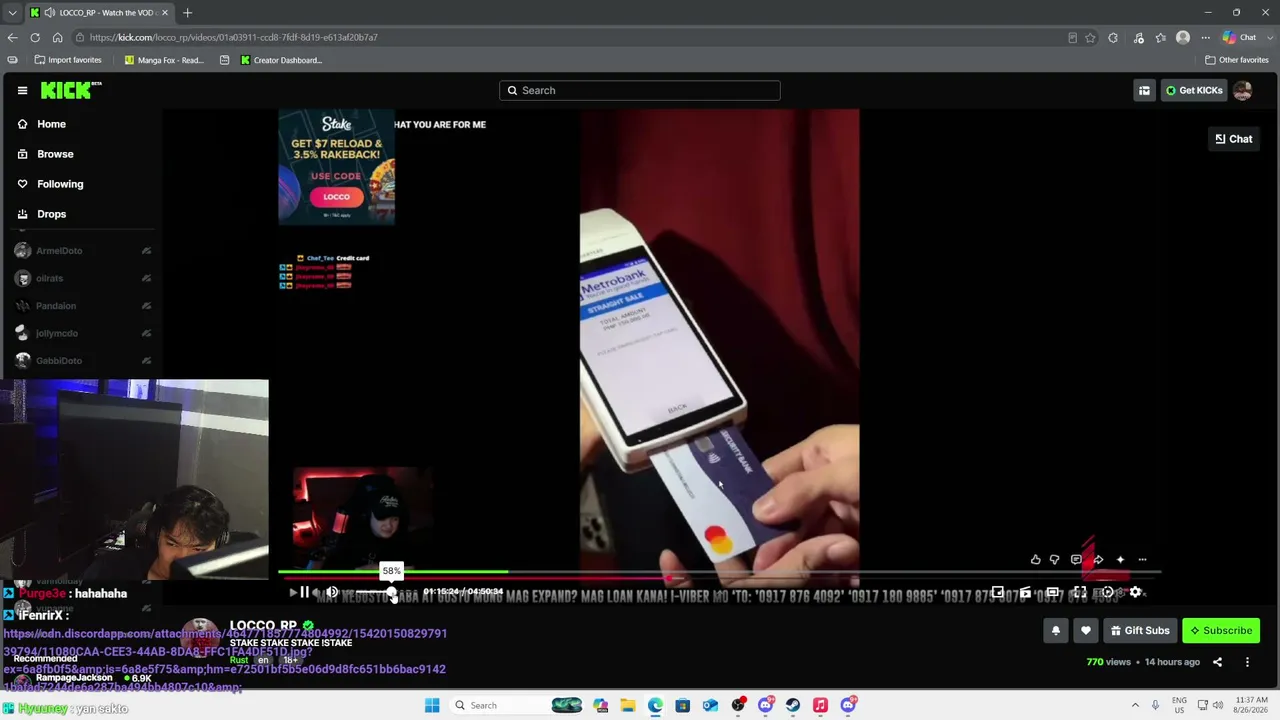Open a new browser tab
1280x720 pixels.
click(x=187, y=13)
